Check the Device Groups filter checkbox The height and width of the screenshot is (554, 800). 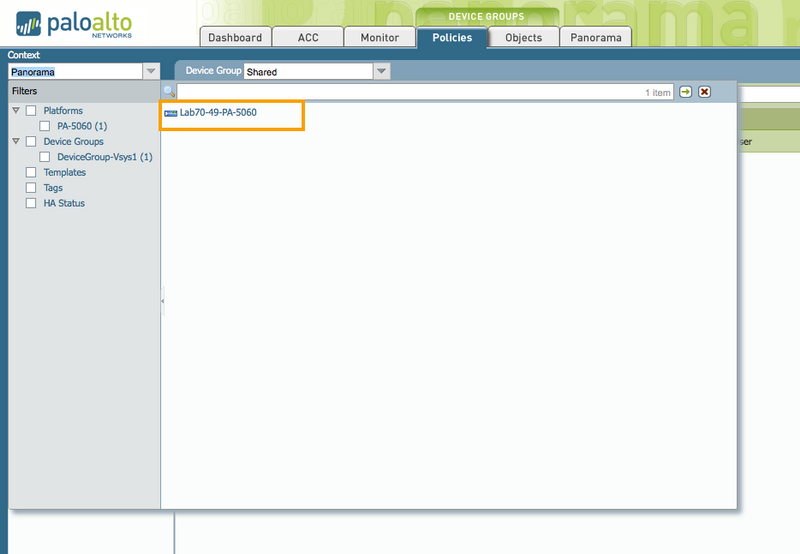[31, 141]
